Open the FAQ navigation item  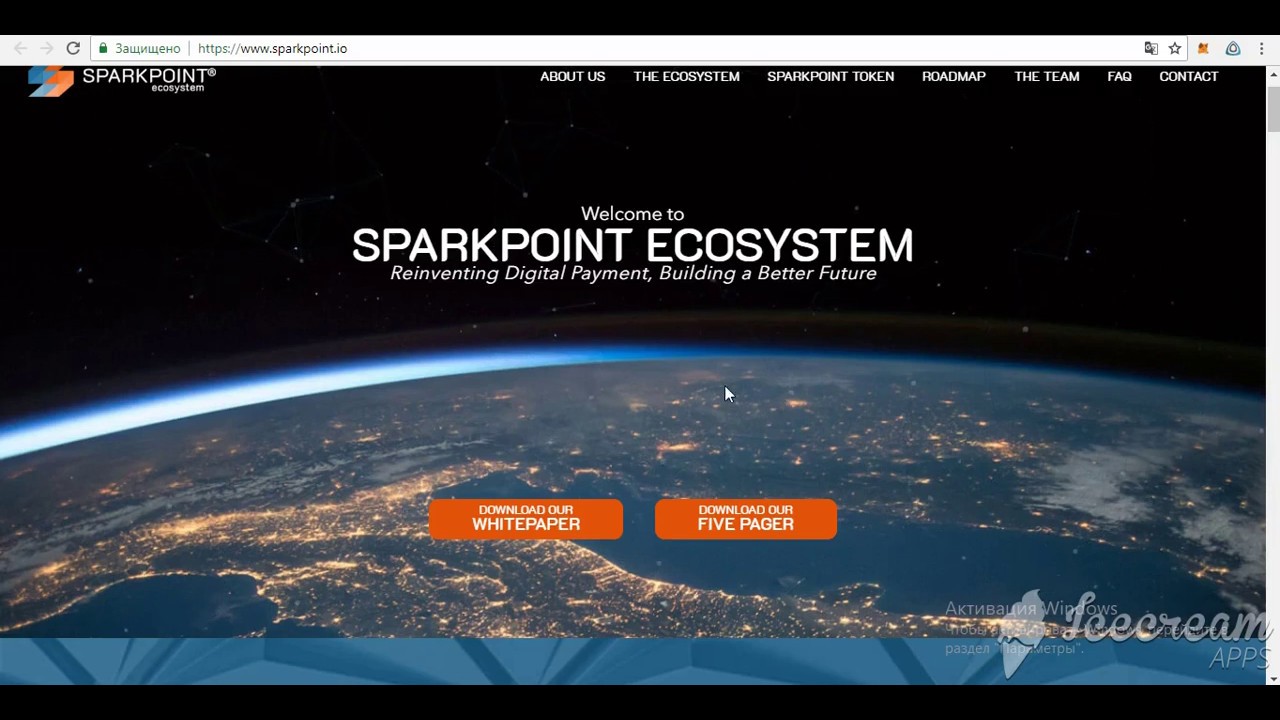(1119, 76)
